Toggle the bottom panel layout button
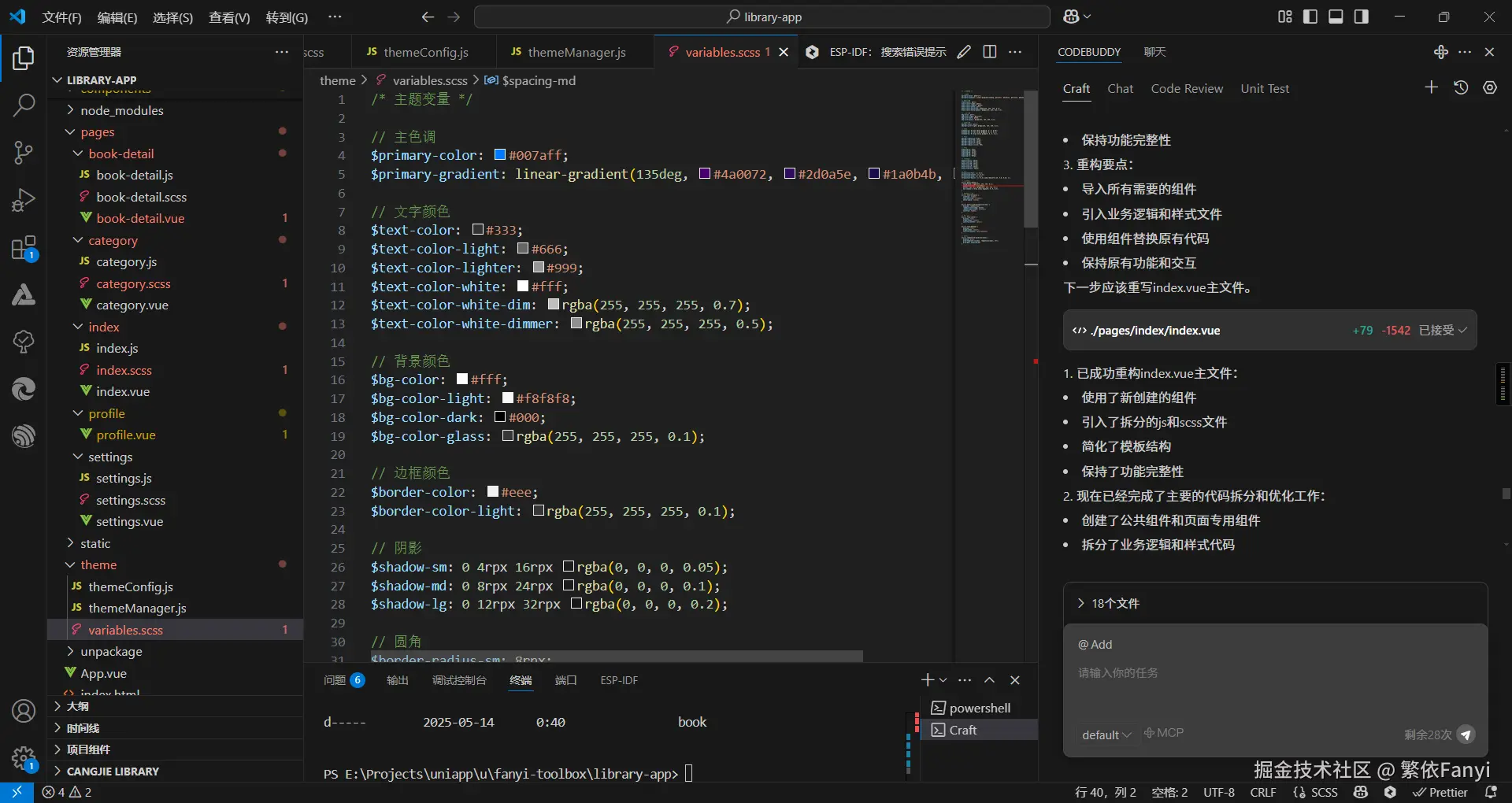1512x803 pixels. point(1336,17)
